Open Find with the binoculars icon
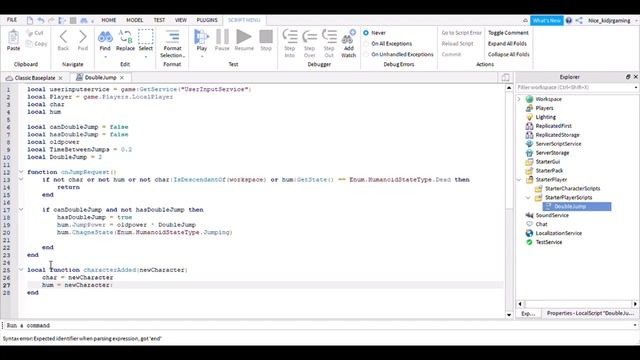The height and width of the screenshot is (360, 640). pyautogui.click(x=105, y=37)
